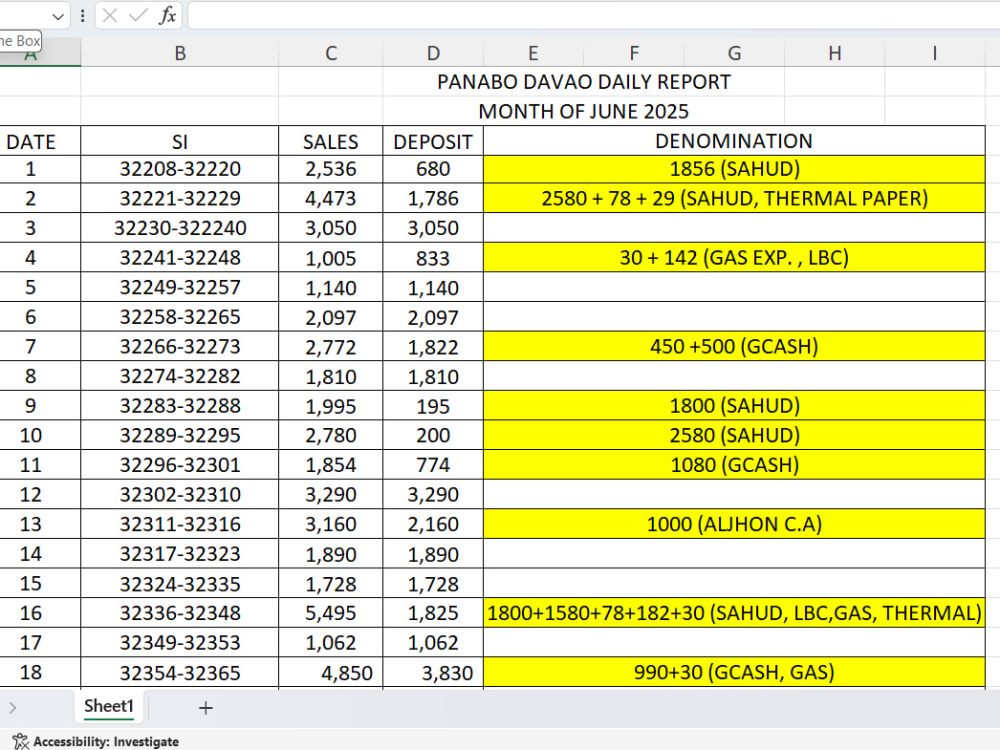Select the SI cell 32354-32365
The width and height of the screenshot is (1000, 750).
180,672
